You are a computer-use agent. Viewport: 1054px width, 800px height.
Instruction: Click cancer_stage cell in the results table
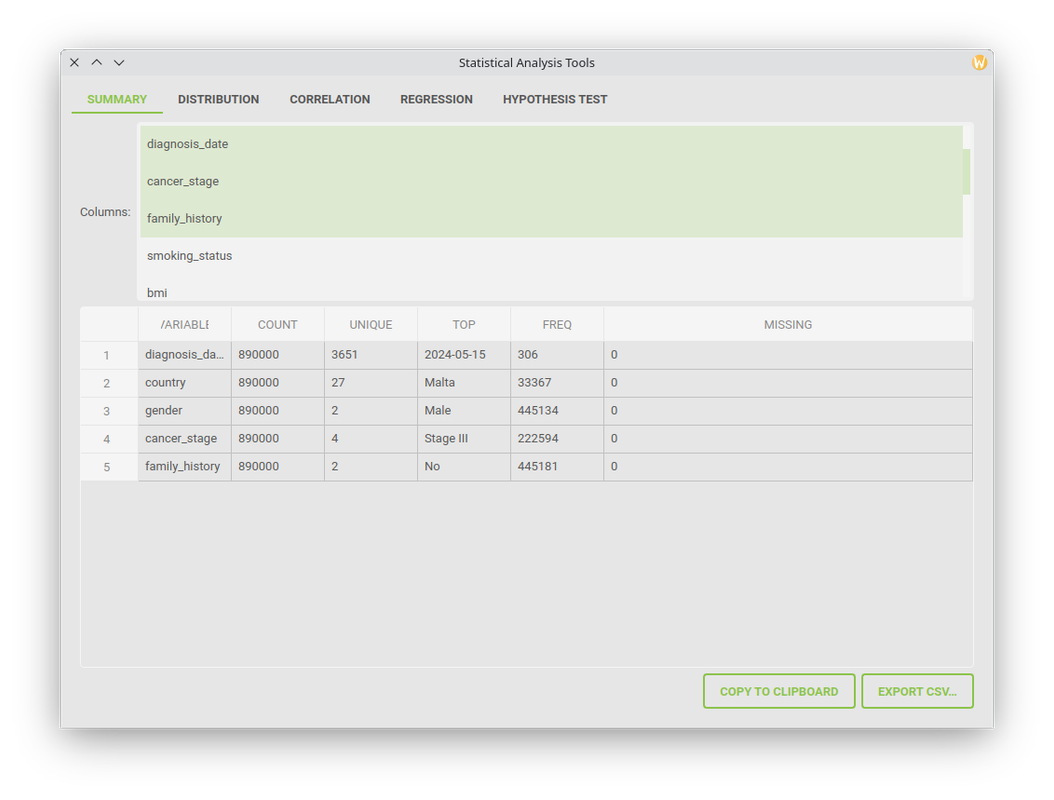185,439
